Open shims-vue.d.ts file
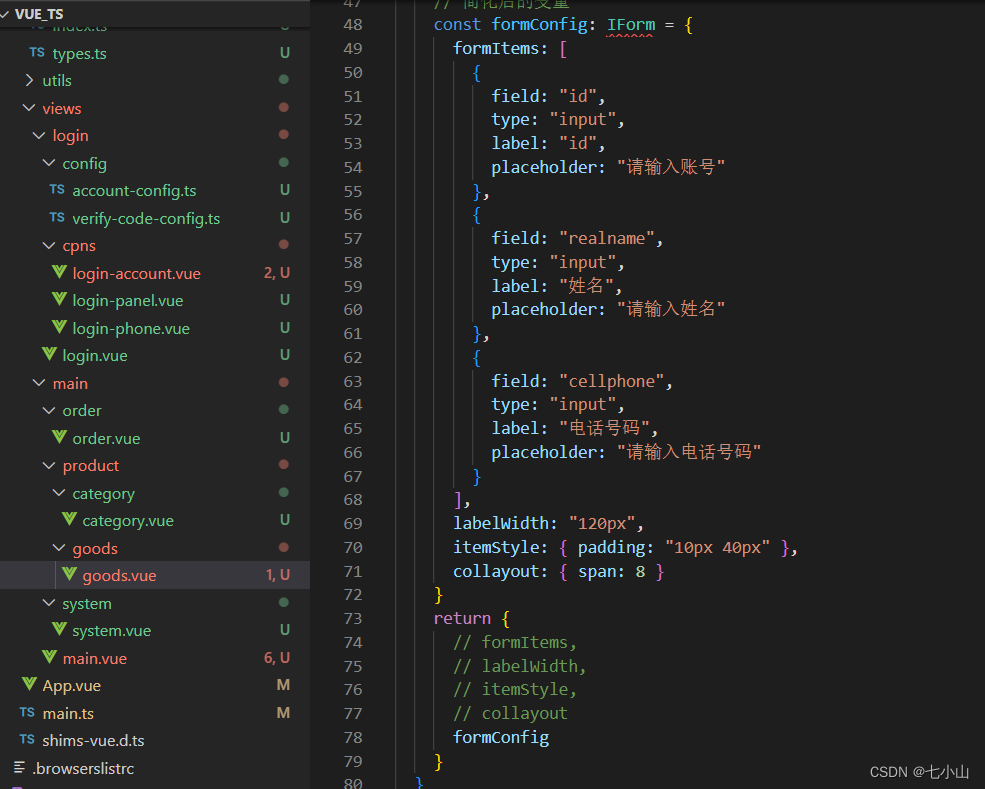Image resolution: width=985 pixels, height=789 pixels. coord(93,740)
